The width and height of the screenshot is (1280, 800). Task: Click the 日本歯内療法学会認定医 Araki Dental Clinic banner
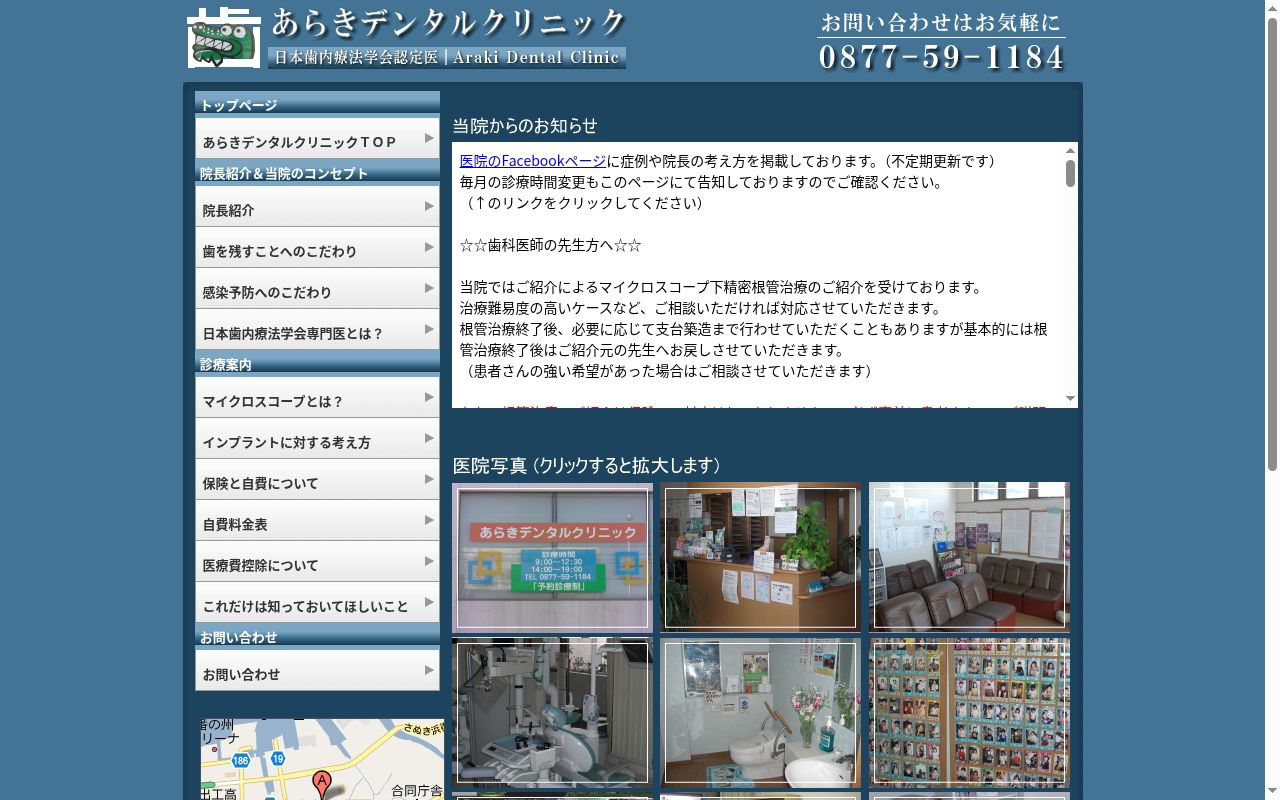tap(447, 57)
